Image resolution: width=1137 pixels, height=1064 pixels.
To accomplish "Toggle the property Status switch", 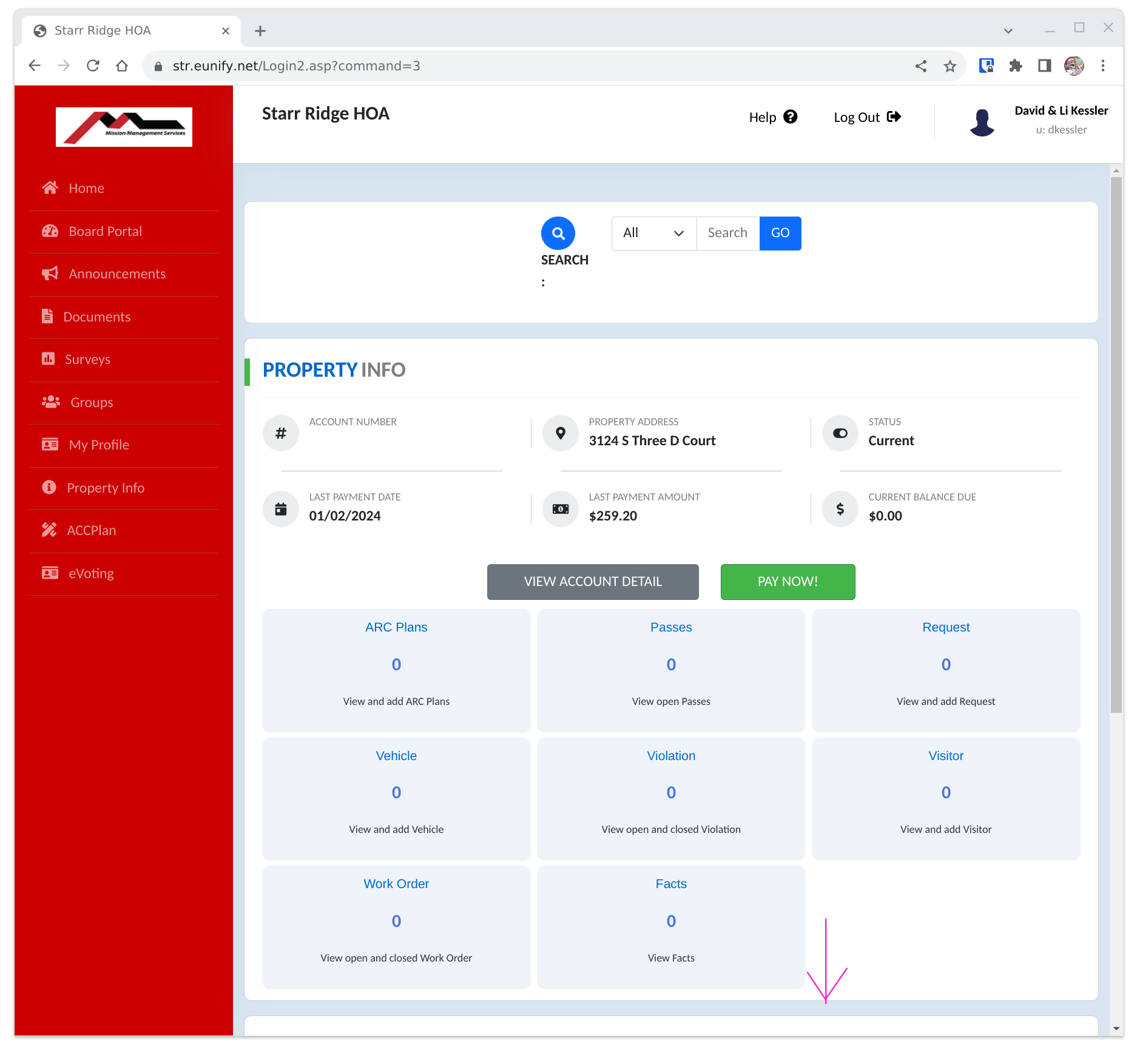I will coord(840,433).
